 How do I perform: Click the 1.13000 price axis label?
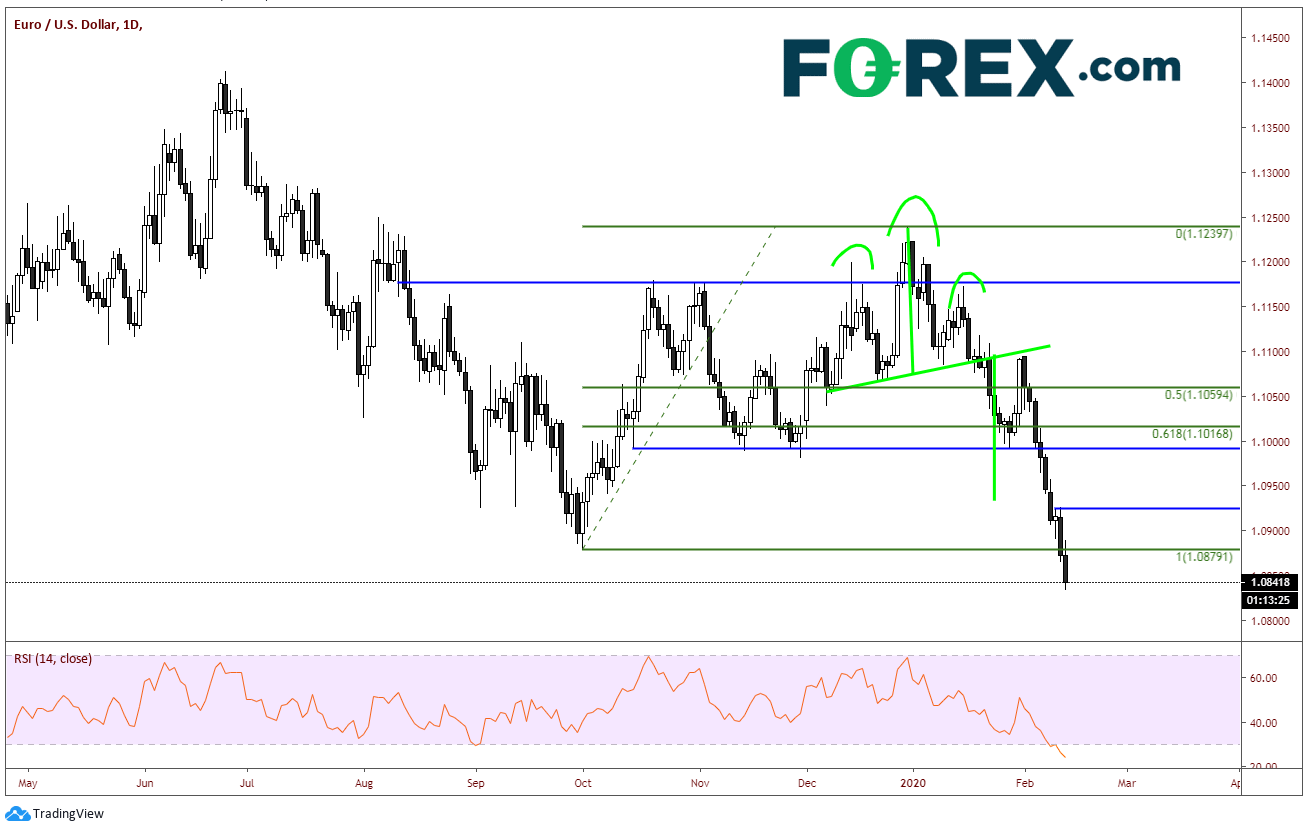(1268, 173)
